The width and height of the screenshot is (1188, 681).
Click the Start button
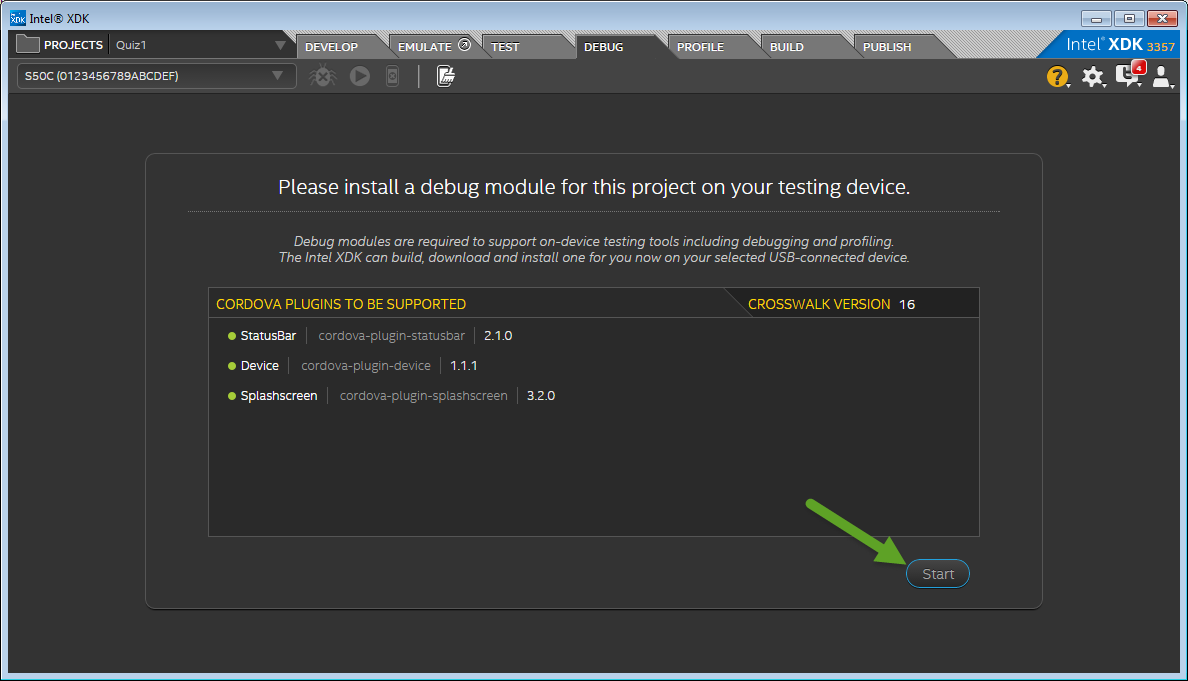938,574
